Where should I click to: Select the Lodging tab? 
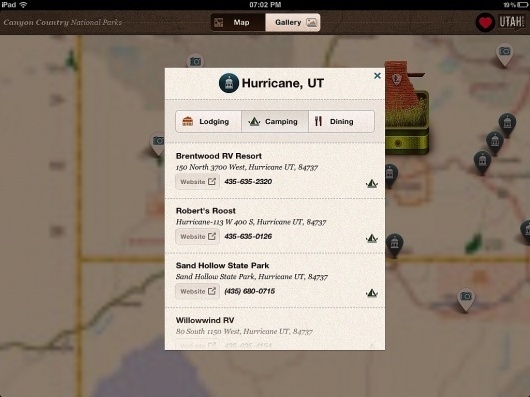point(209,121)
